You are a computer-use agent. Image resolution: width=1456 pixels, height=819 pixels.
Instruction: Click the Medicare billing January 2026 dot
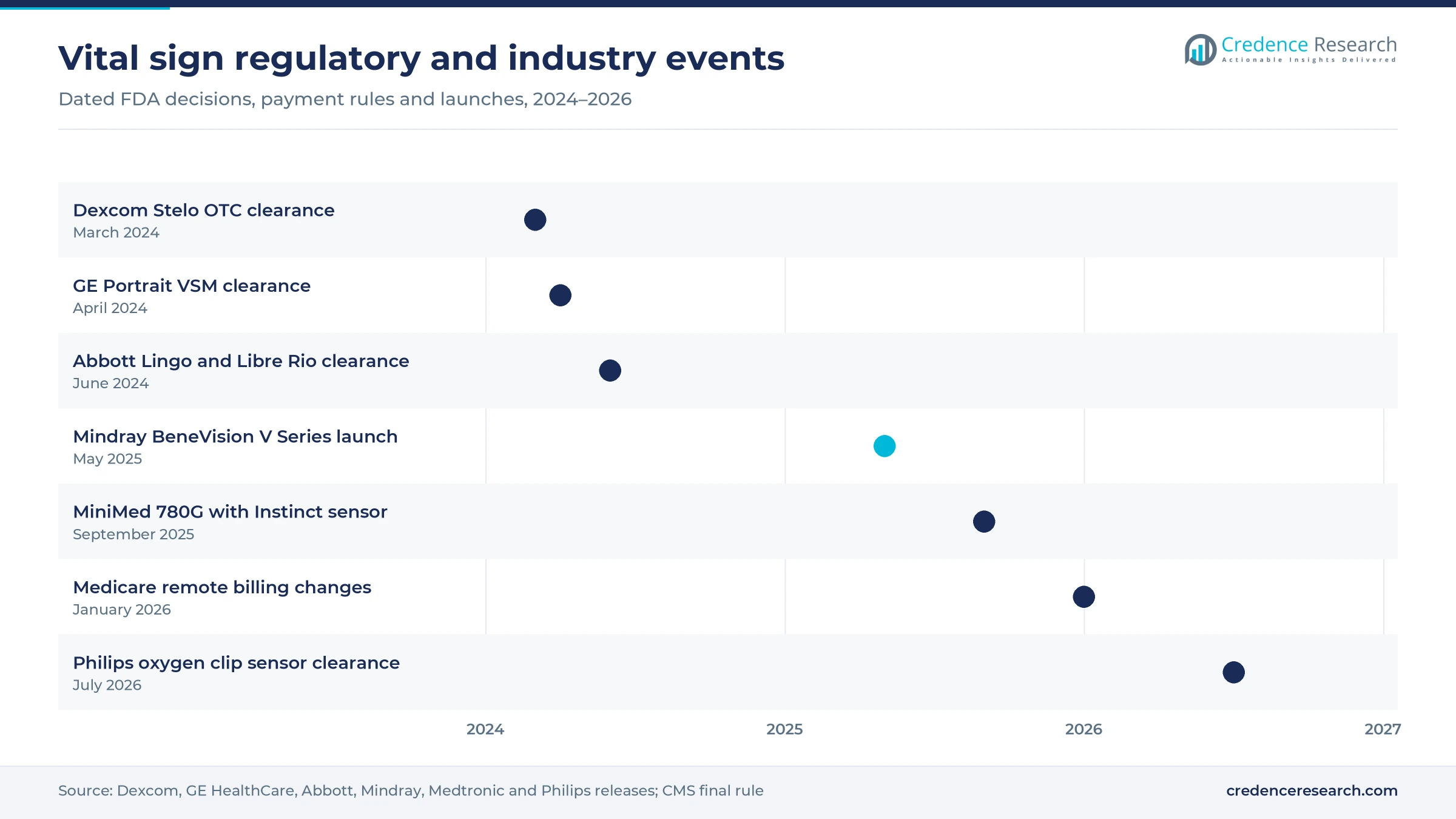1084,597
